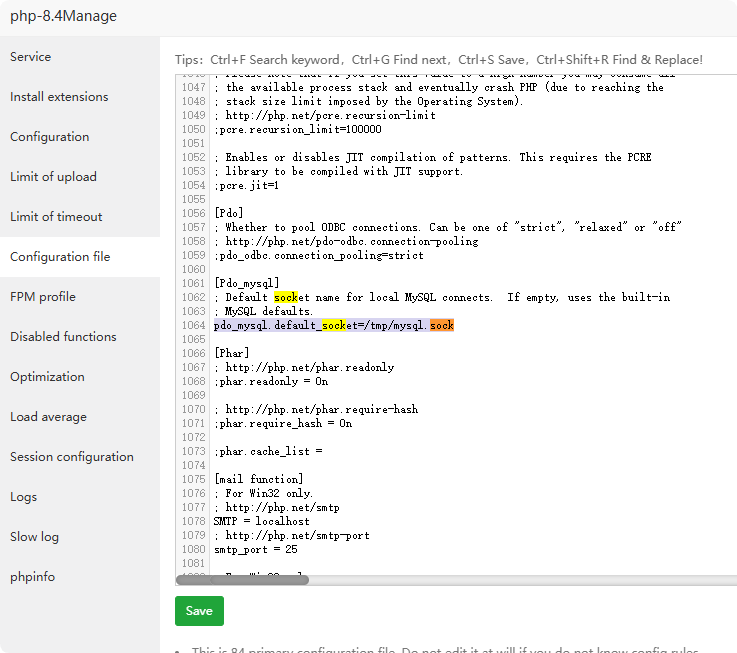Screen dimensions: 737x653
Task: Place cursor on pdo_mysql.default_socket line
Action: pyautogui.click(x=334, y=326)
